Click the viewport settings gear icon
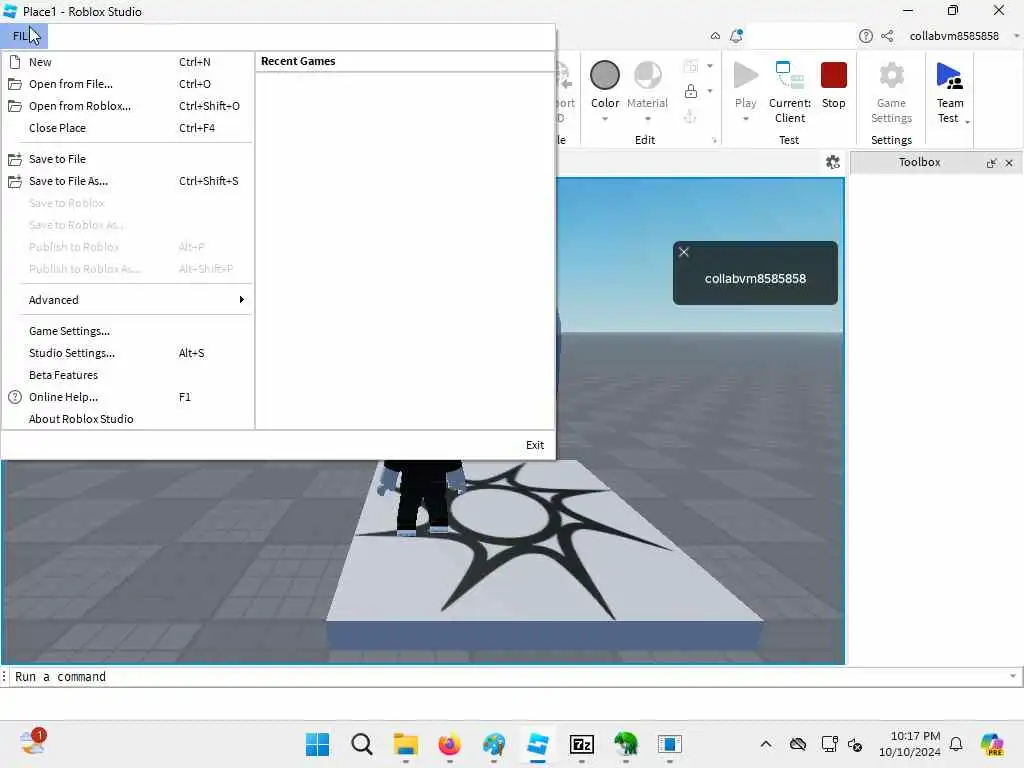The image size is (1024, 768). [x=833, y=162]
